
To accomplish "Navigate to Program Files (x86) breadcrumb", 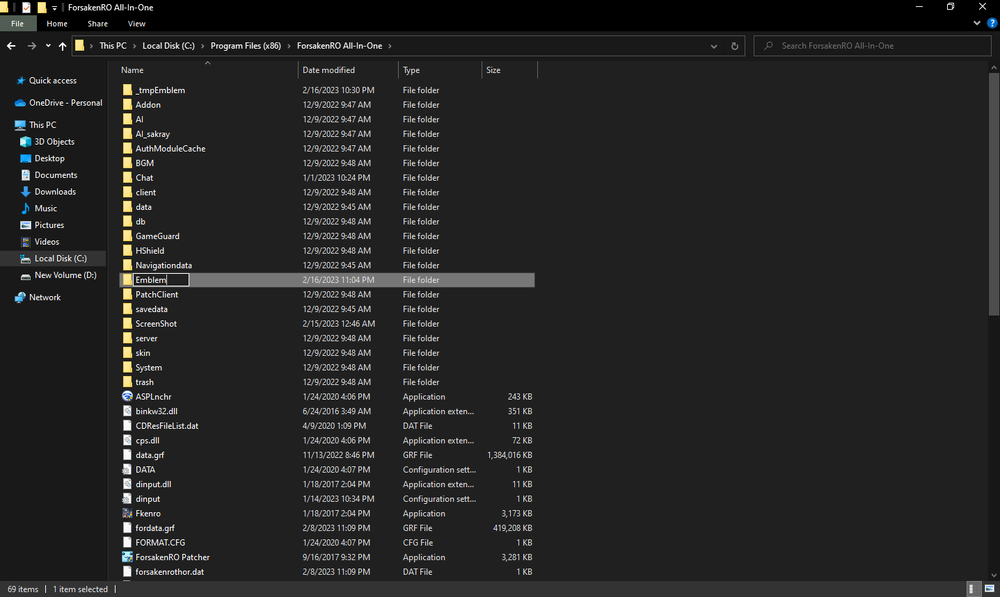I will click(245, 46).
